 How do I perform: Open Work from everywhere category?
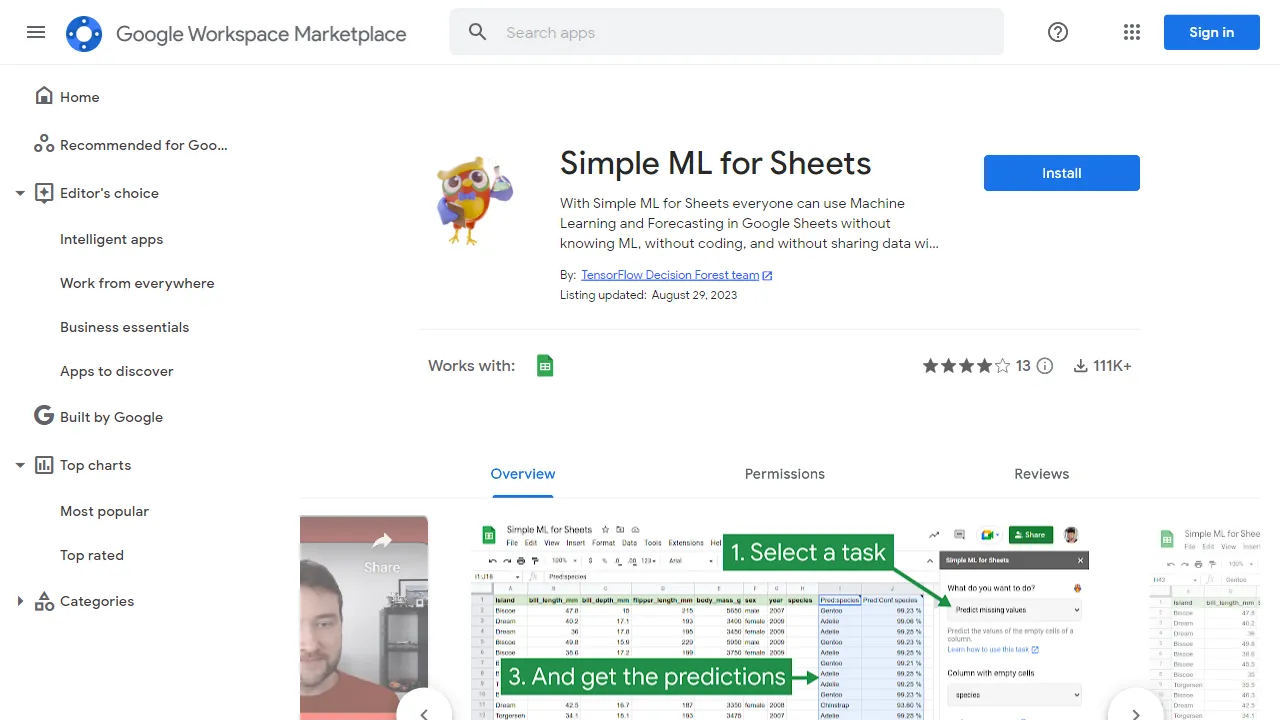click(x=137, y=283)
